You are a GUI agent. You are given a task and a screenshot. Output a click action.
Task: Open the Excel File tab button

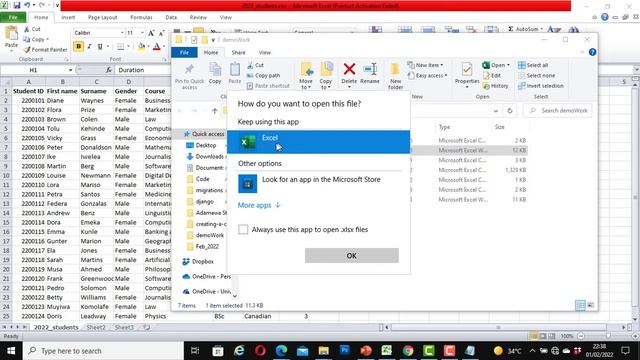coord(13,18)
